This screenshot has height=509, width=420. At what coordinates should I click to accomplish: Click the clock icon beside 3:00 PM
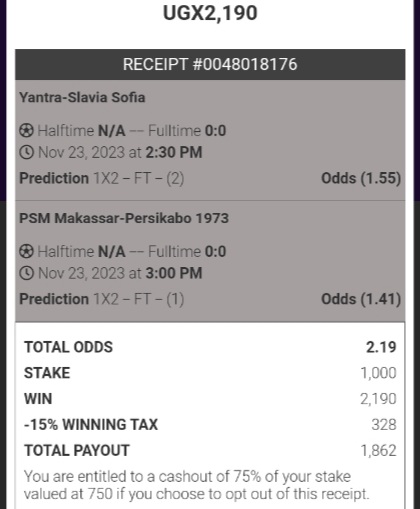pyautogui.click(x=26, y=273)
